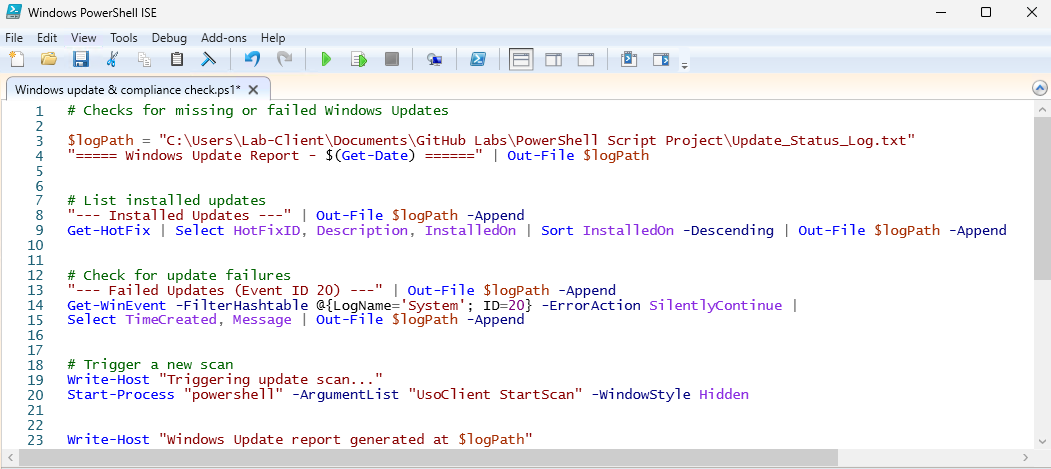Stop Operation with the square icon

(391, 59)
